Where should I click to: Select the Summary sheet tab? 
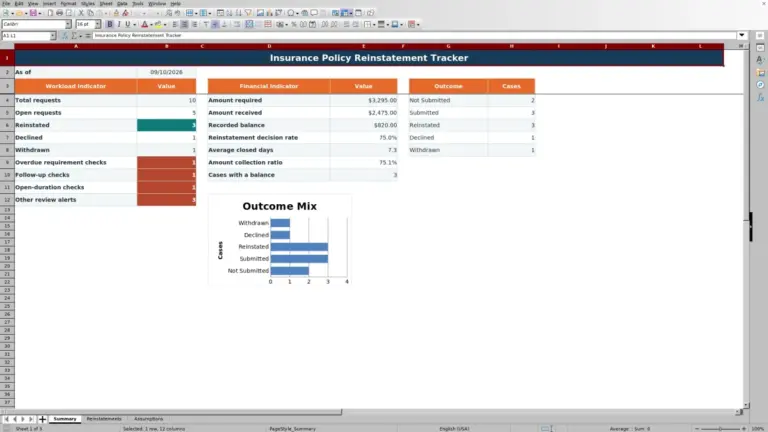[x=65, y=419]
